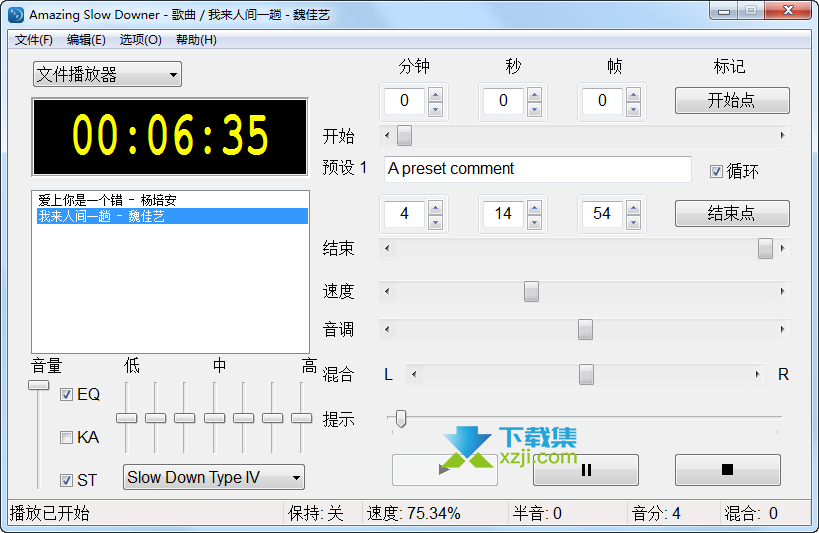Open the 选项(O) menu
Image resolution: width=819 pixels, height=533 pixels.
point(141,40)
